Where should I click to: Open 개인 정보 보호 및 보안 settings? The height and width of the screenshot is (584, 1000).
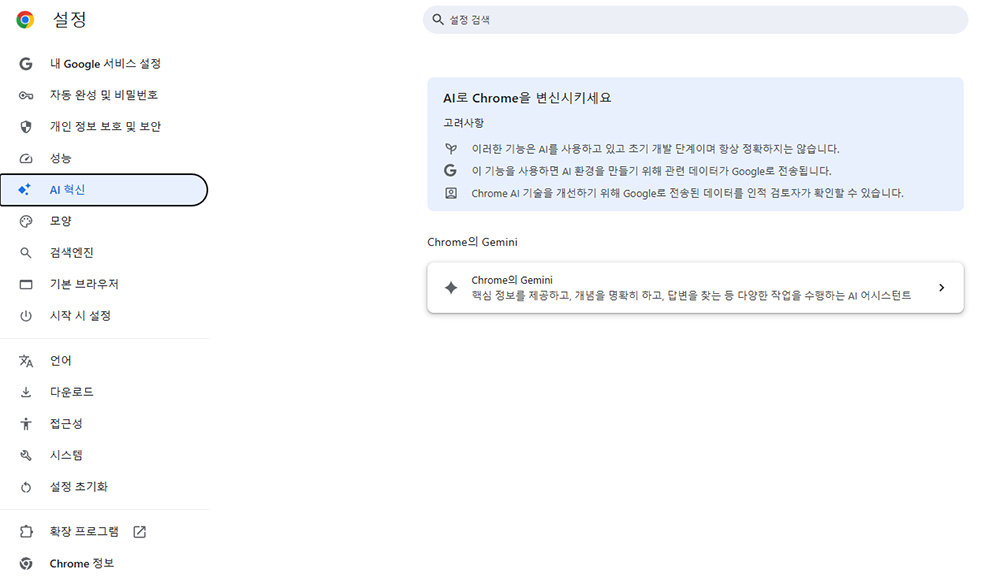(x=104, y=127)
